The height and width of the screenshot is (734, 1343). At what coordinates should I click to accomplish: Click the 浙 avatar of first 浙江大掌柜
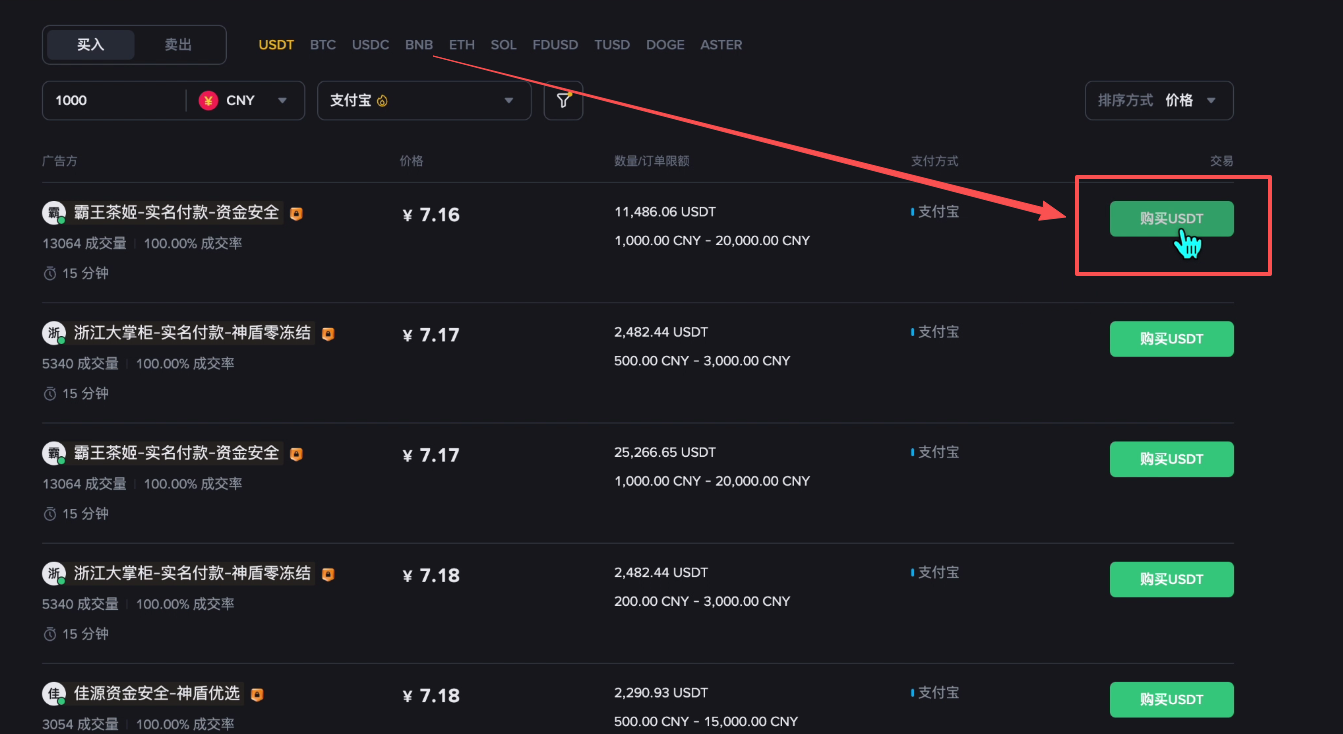54,333
